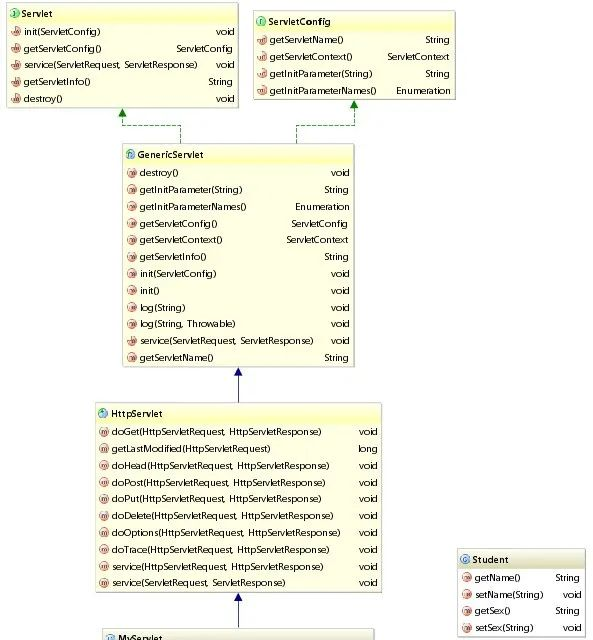Click icon beside ServletConfig getServletName()

(x=262, y=40)
